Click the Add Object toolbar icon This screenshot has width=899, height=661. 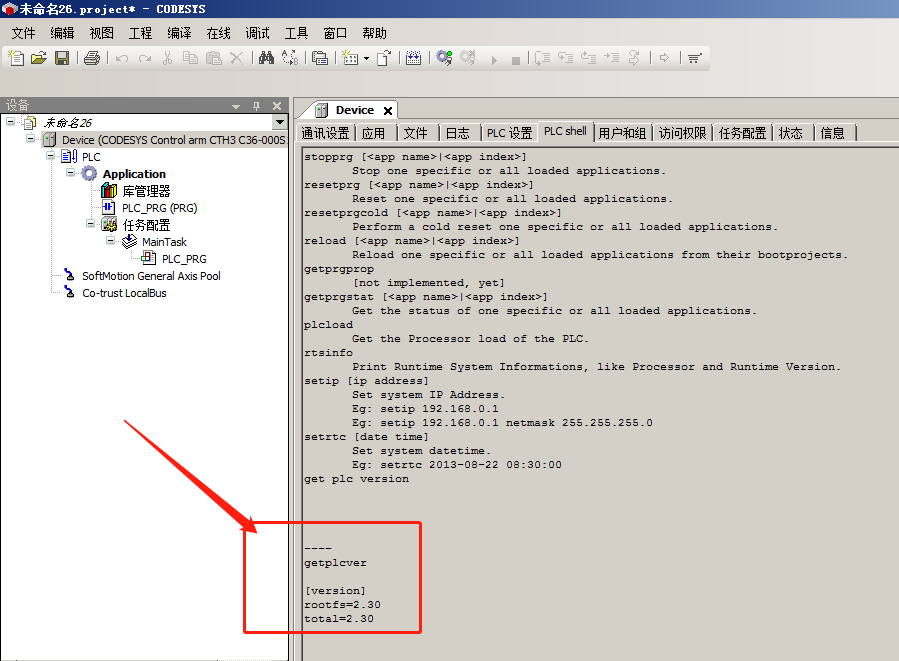pyautogui.click(x=350, y=58)
